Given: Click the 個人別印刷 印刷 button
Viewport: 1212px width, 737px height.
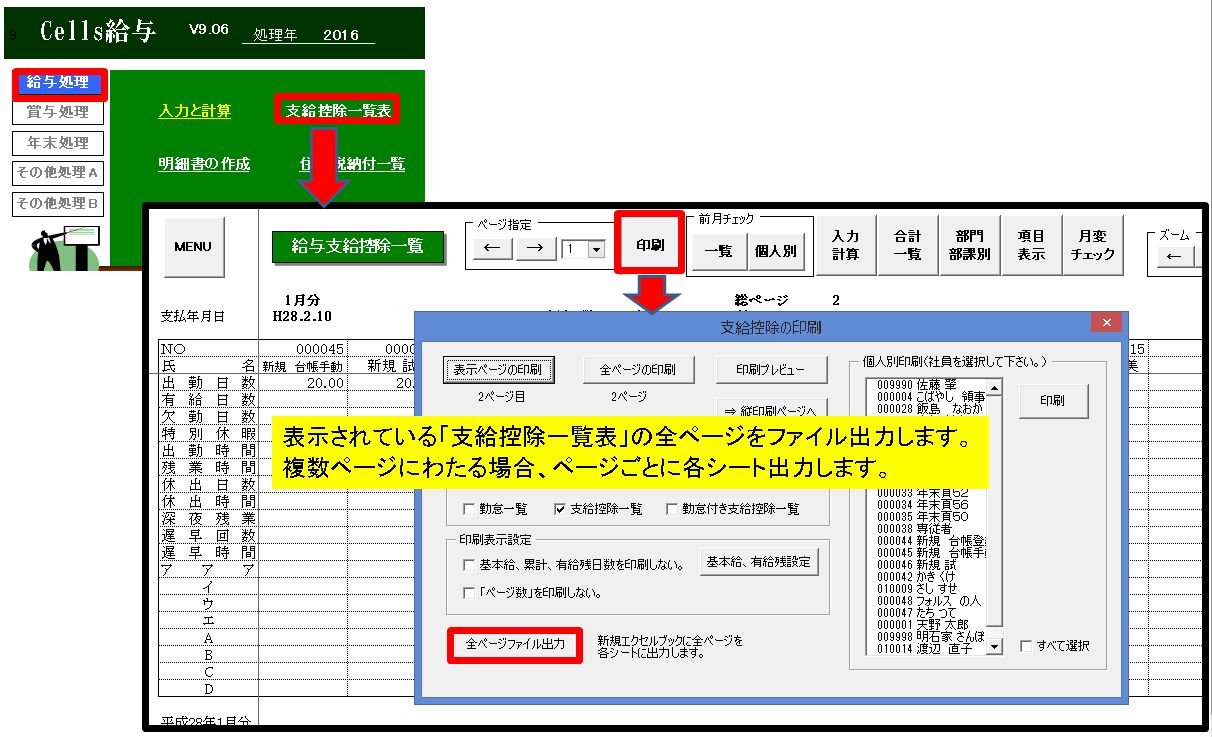Looking at the screenshot, I should (1053, 400).
